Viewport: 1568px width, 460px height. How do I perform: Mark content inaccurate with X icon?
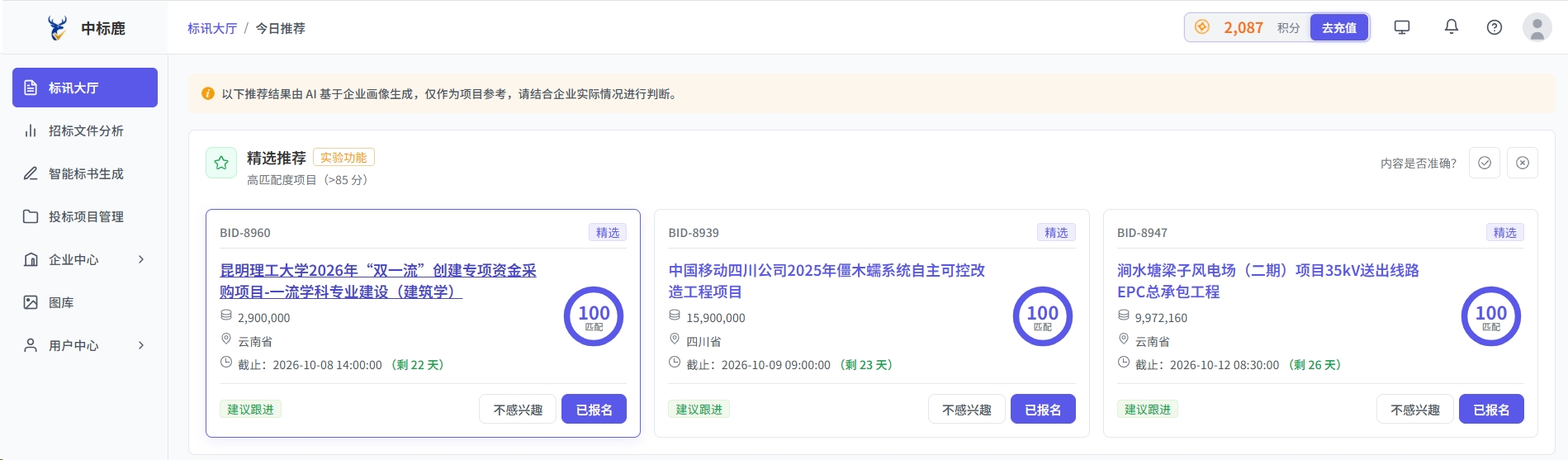click(x=1522, y=163)
